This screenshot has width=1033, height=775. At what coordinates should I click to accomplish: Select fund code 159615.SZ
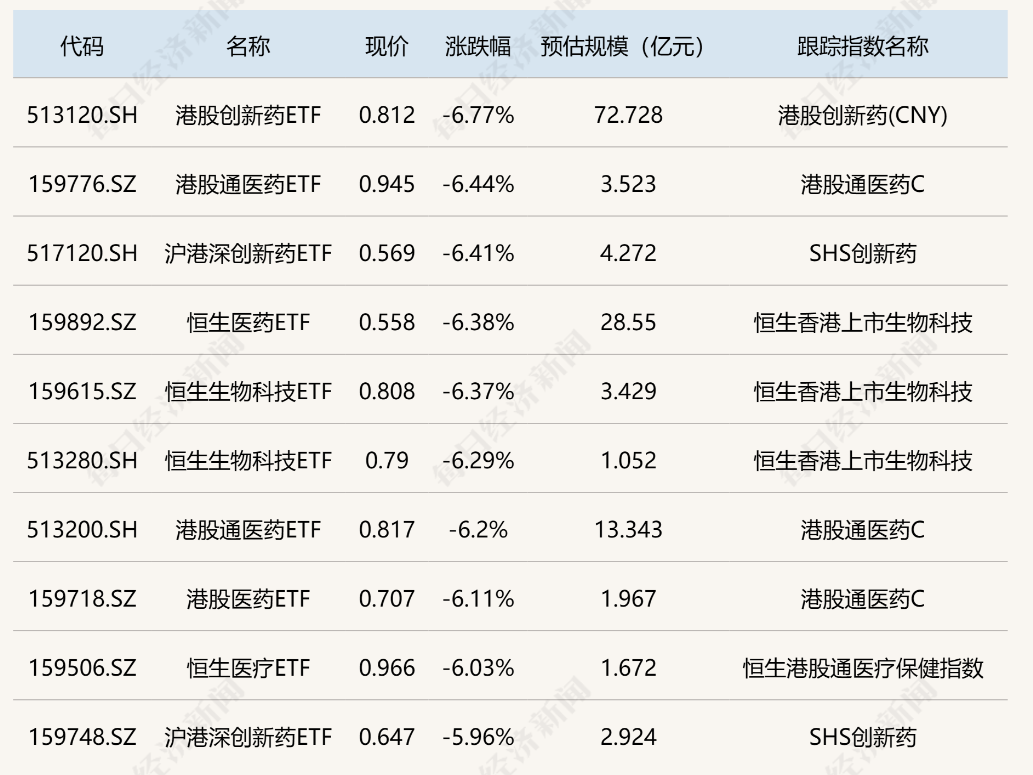(x=82, y=391)
